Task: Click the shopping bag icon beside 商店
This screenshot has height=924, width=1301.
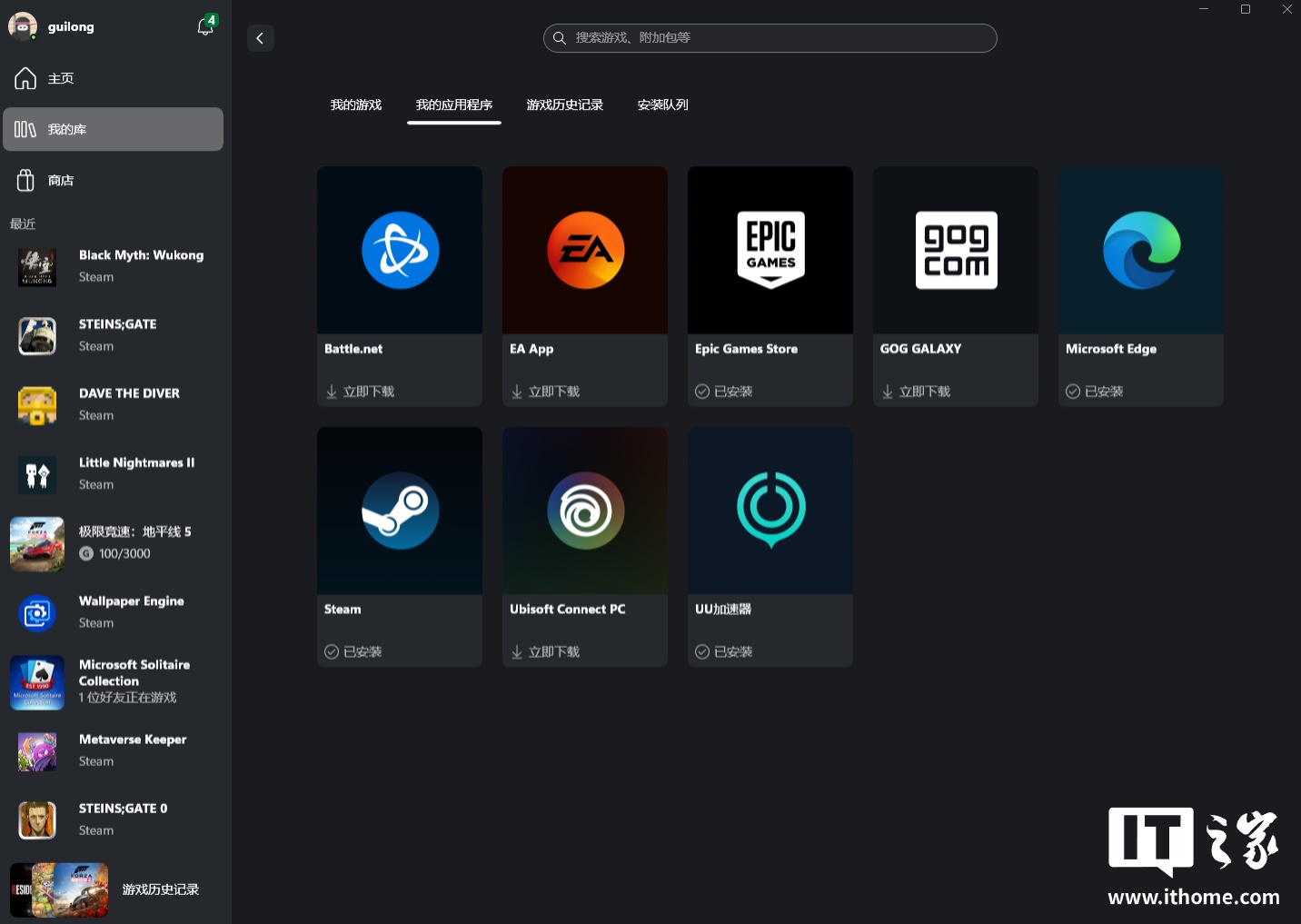Action: pyautogui.click(x=25, y=180)
